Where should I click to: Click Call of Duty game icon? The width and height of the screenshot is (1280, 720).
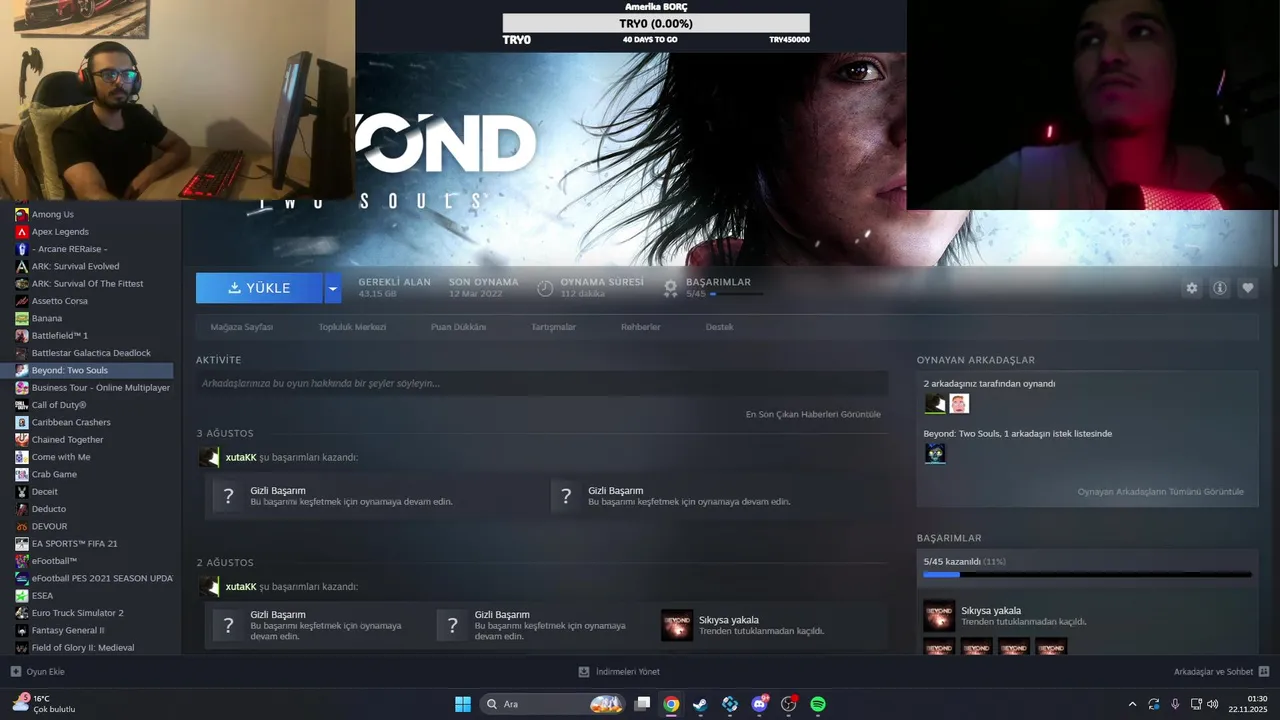(x=22, y=405)
